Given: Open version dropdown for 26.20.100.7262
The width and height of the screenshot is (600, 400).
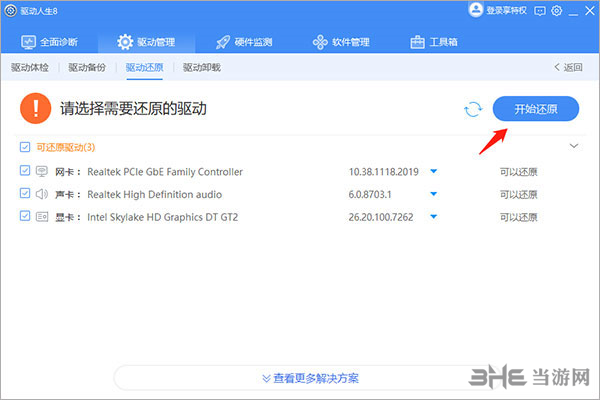Looking at the screenshot, I should click(434, 217).
